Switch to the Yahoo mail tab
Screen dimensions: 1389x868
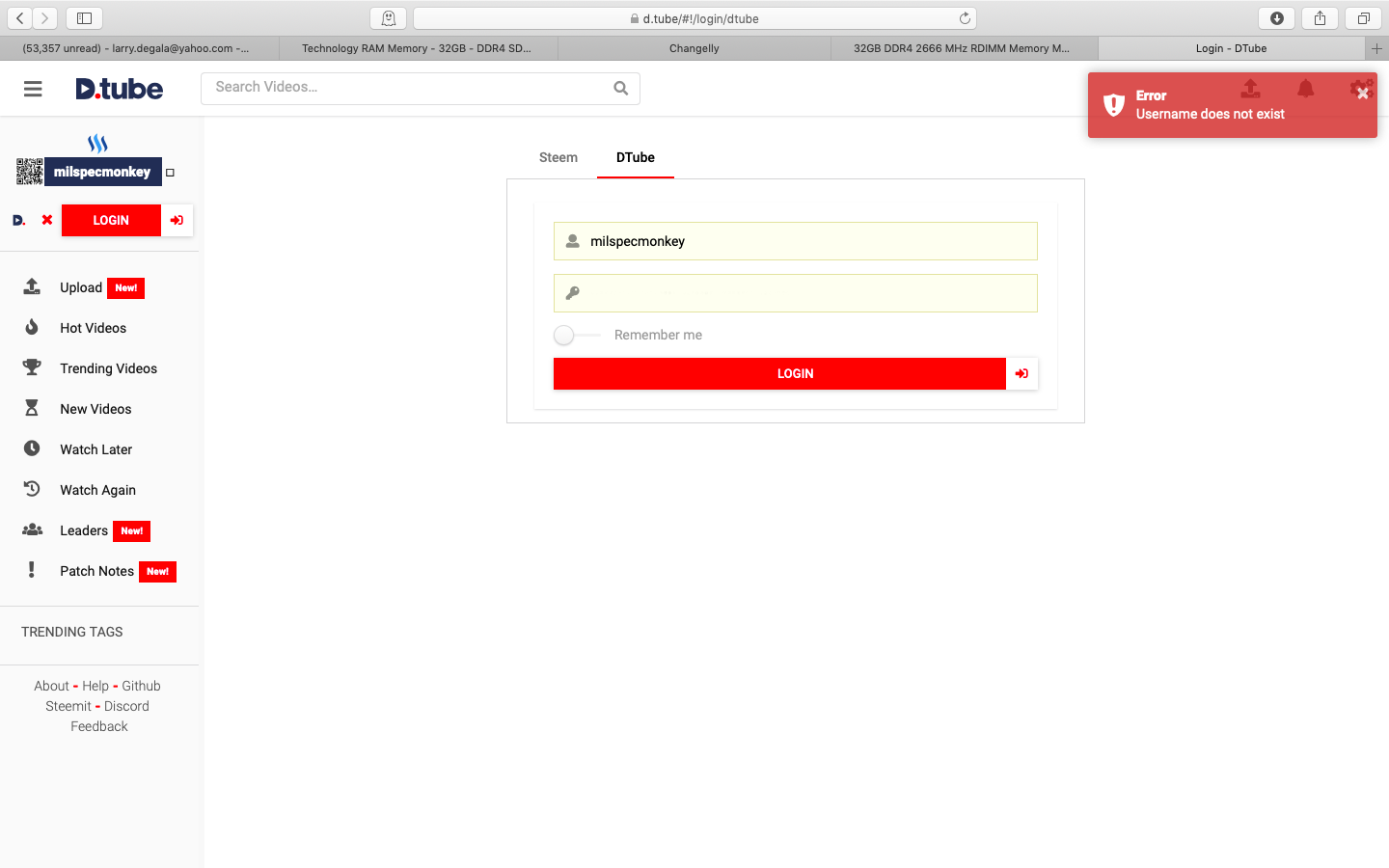(139, 48)
